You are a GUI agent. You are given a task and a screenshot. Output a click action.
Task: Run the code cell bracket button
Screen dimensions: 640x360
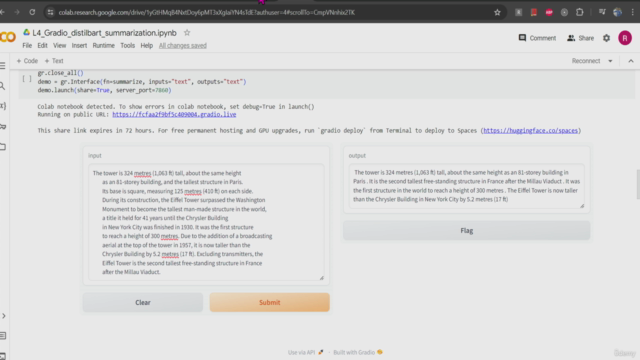pyautogui.click(x=27, y=78)
